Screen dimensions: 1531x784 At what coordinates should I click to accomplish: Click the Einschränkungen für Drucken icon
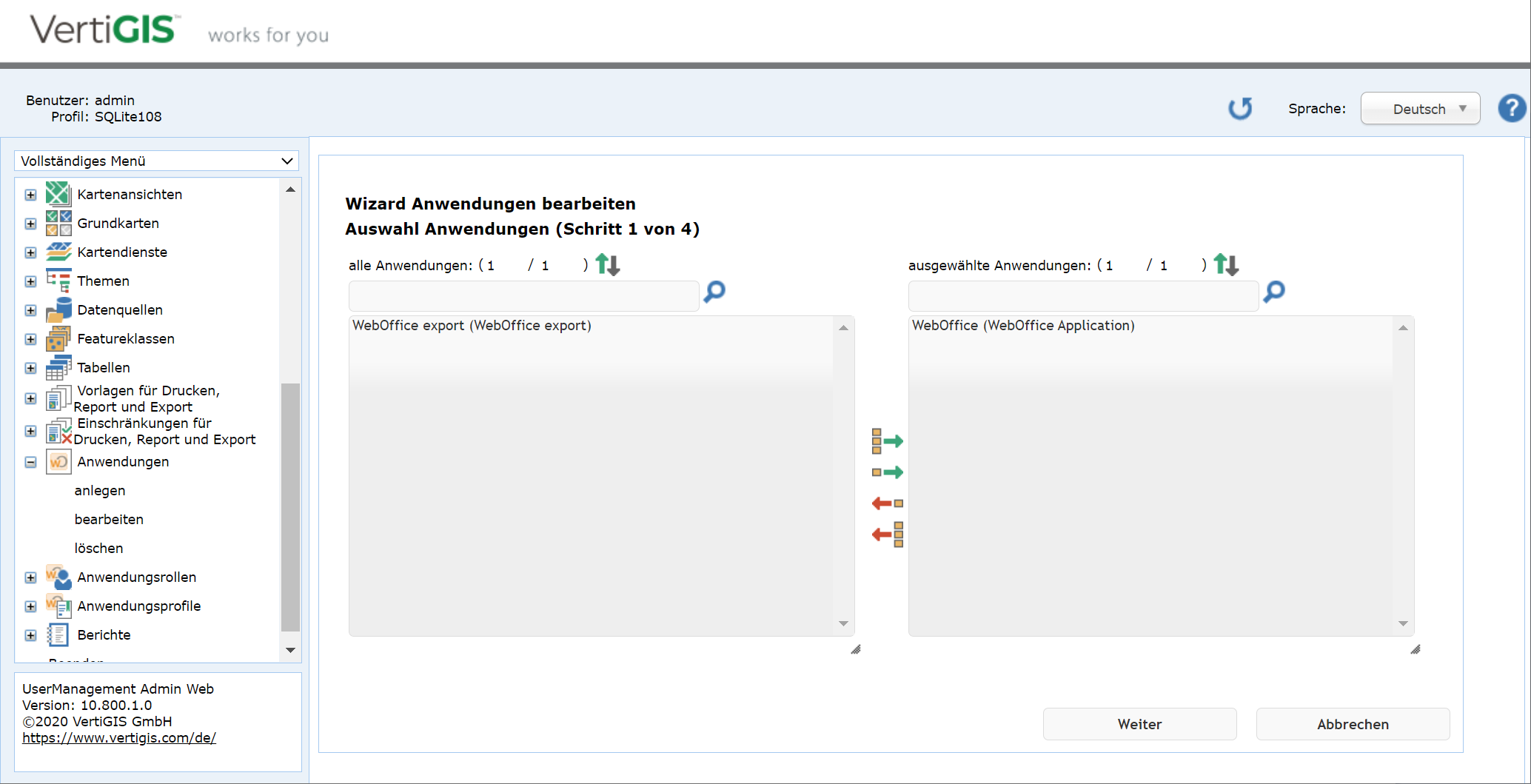tap(58, 431)
